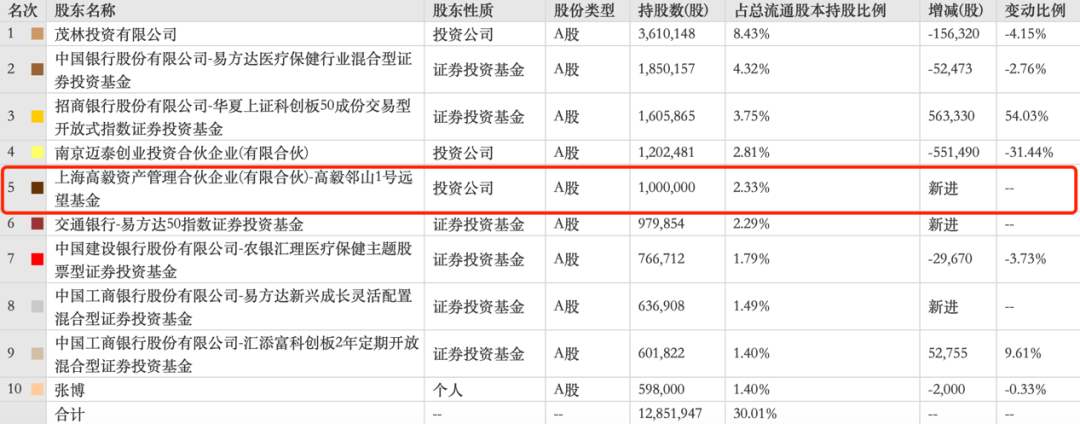
Task: Click the change ratio -2.76%
Action: pos(1024,69)
